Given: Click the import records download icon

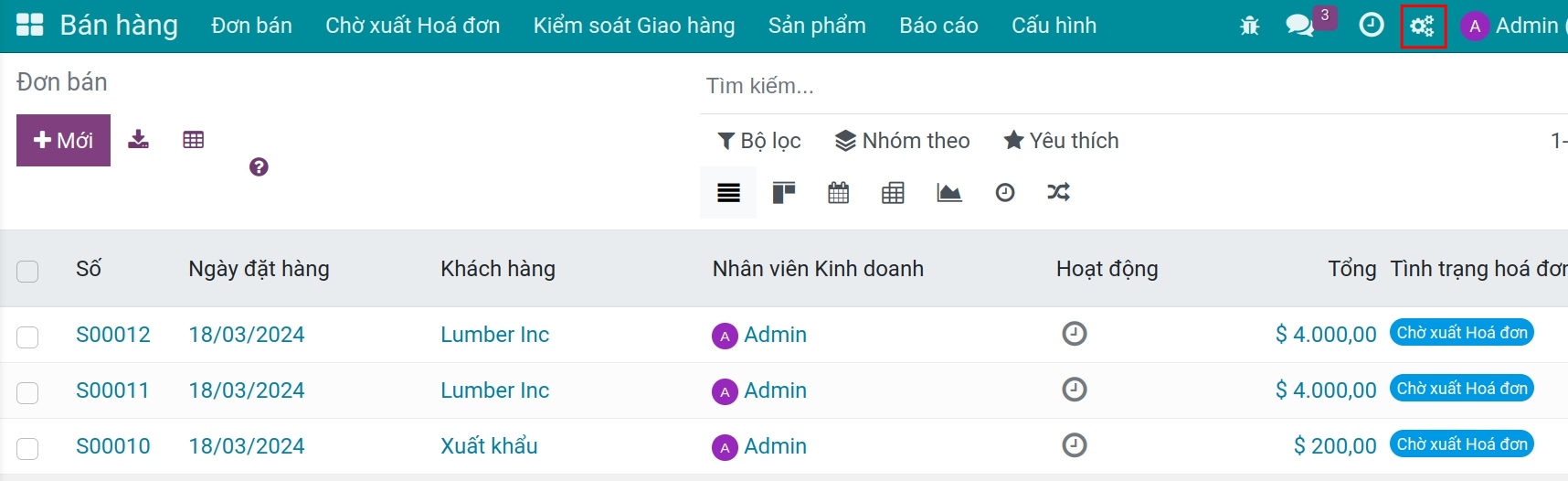Looking at the screenshot, I should point(138,139).
